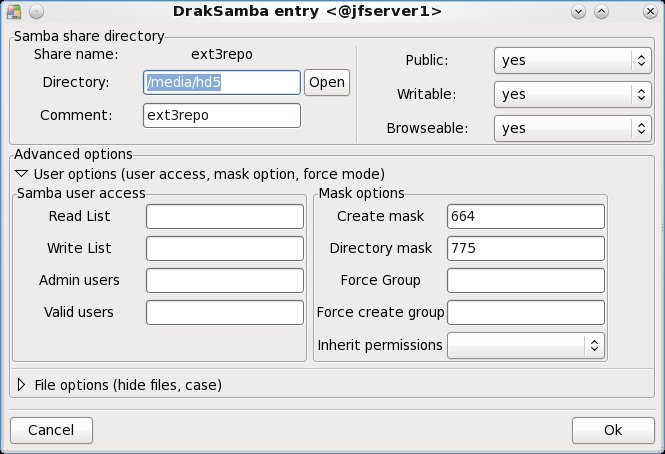Open the Browseable dropdown
Screen dimensions: 665x454
pyautogui.click(x=573, y=128)
